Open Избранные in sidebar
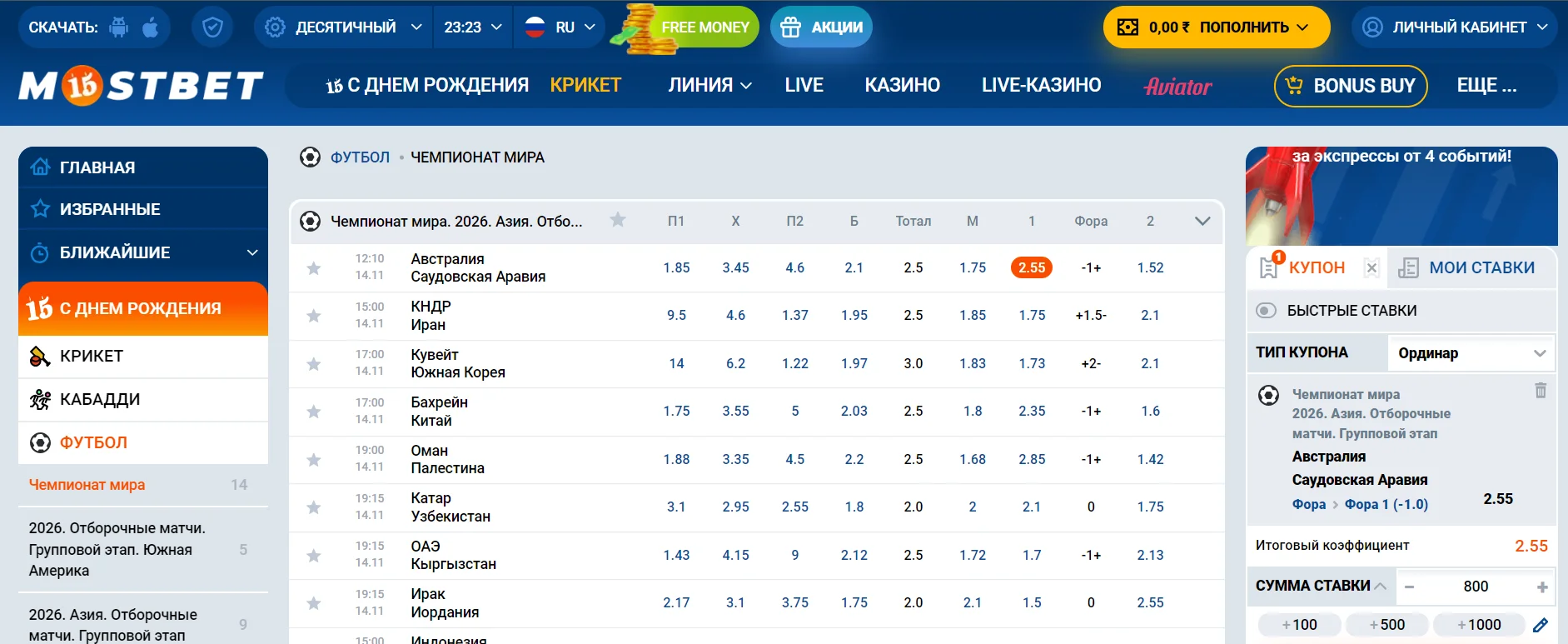This screenshot has width=1568, height=644. pyautogui.click(x=143, y=209)
